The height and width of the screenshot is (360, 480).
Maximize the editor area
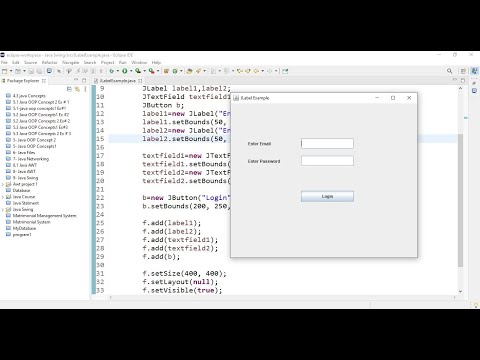(x=463, y=80)
